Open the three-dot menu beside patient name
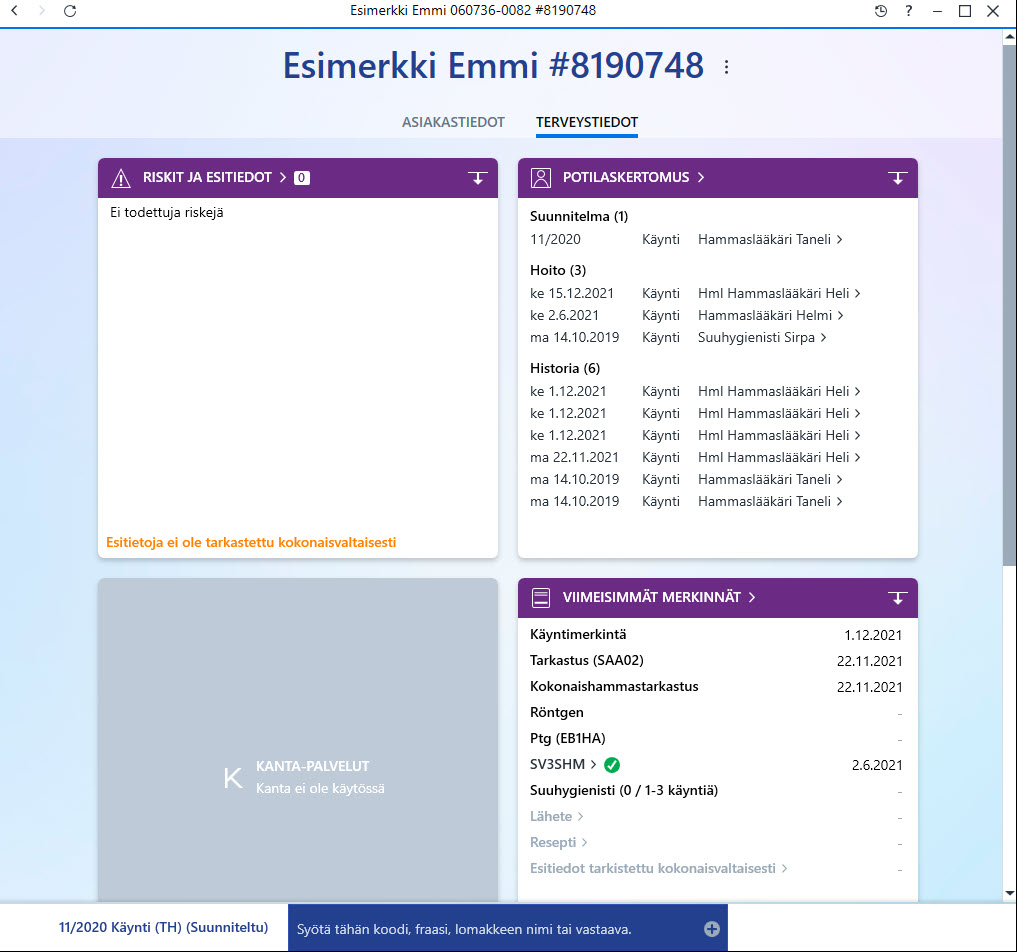The image size is (1017, 952). [726, 67]
